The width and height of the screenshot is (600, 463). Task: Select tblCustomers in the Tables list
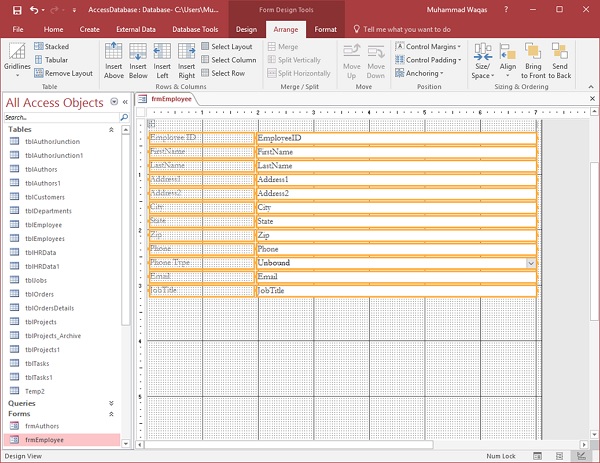pos(44,197)
